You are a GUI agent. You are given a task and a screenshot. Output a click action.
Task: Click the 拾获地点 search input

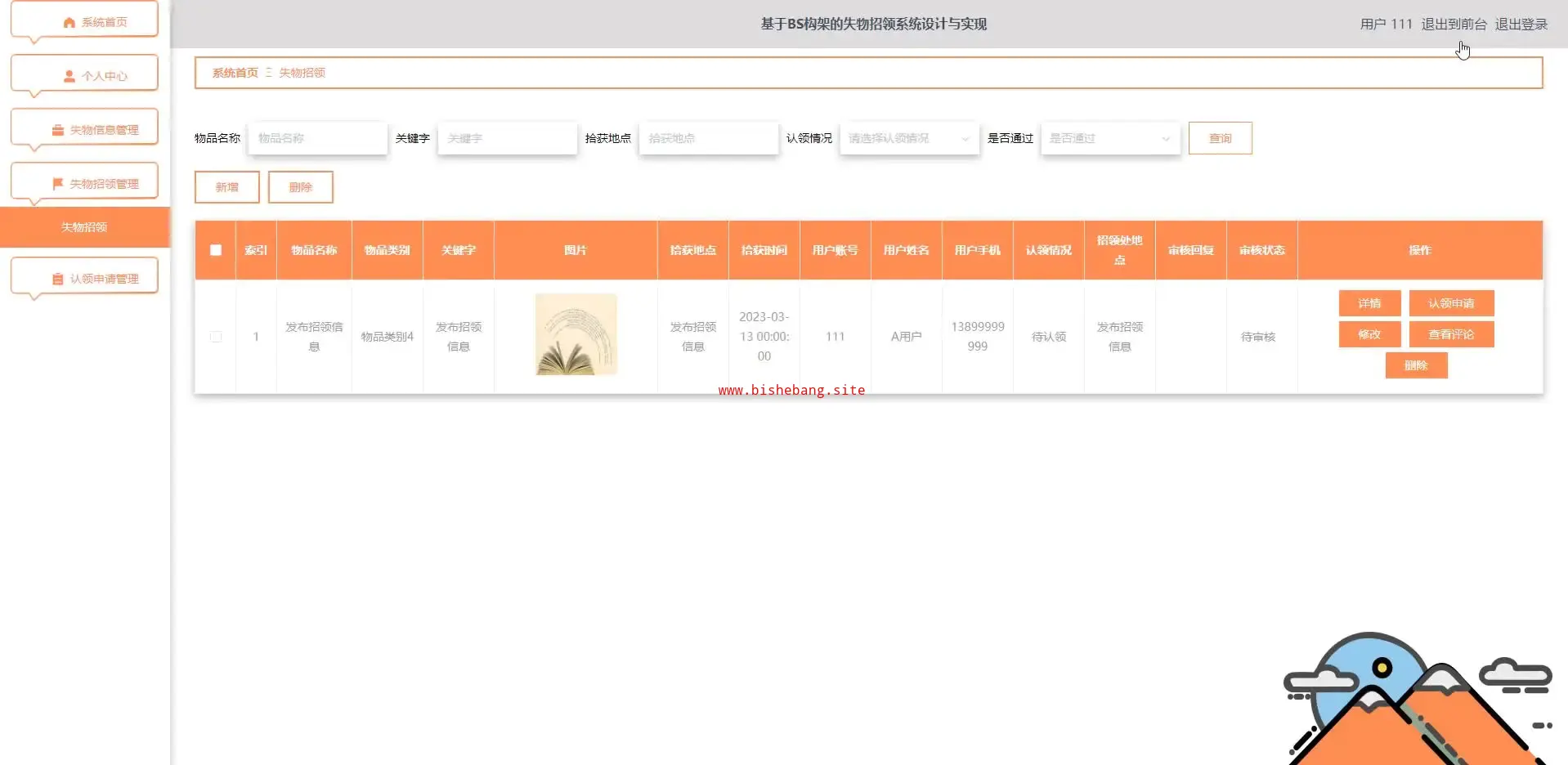(x=709, y=139)
